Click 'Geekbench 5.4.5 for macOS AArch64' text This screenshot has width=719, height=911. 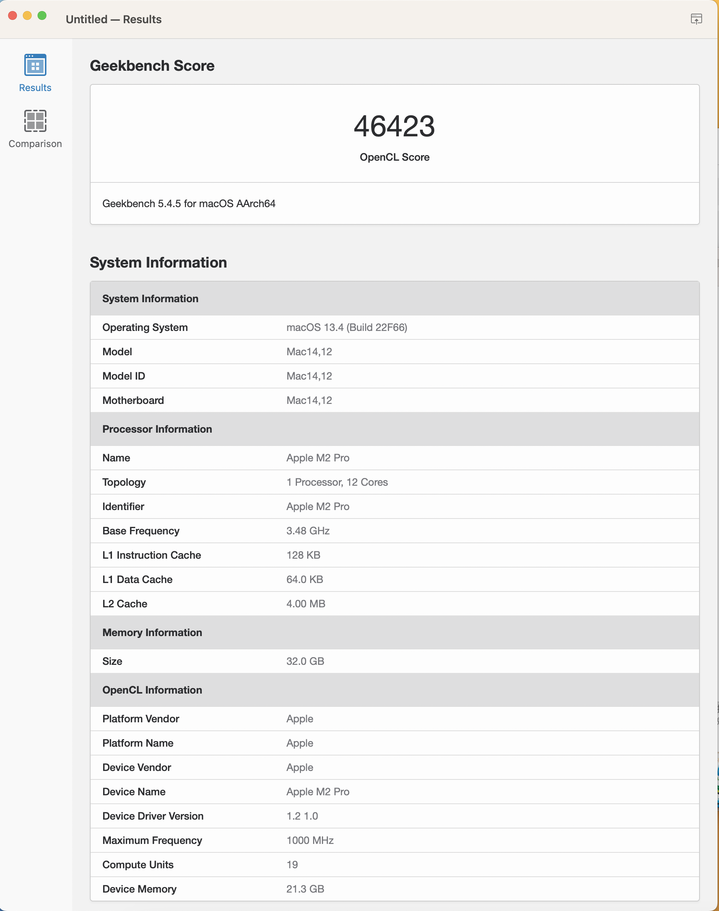coord(189,204)
